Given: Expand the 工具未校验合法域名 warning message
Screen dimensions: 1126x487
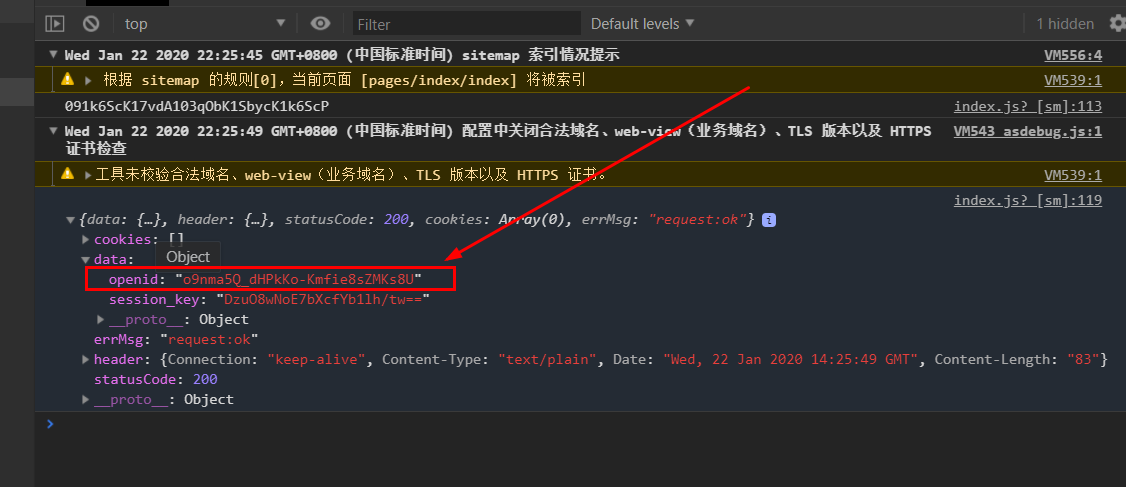Looking at the screenshot, I should (x=88, y=175).
